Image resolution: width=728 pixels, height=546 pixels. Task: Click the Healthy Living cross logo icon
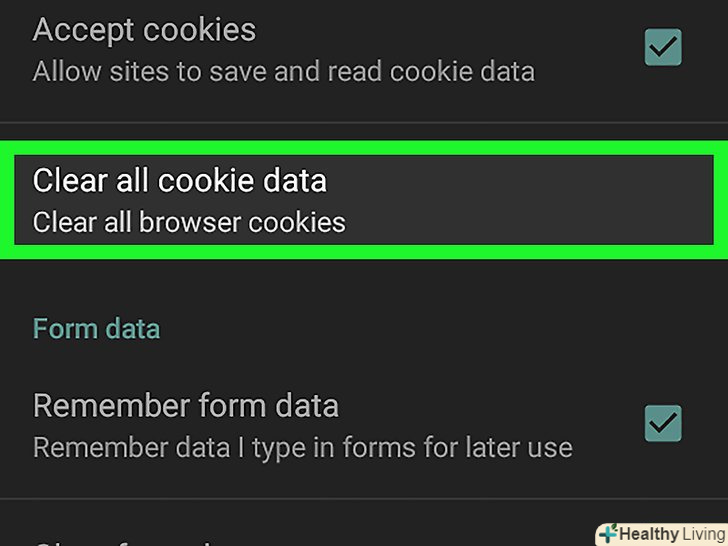(607, 534)
